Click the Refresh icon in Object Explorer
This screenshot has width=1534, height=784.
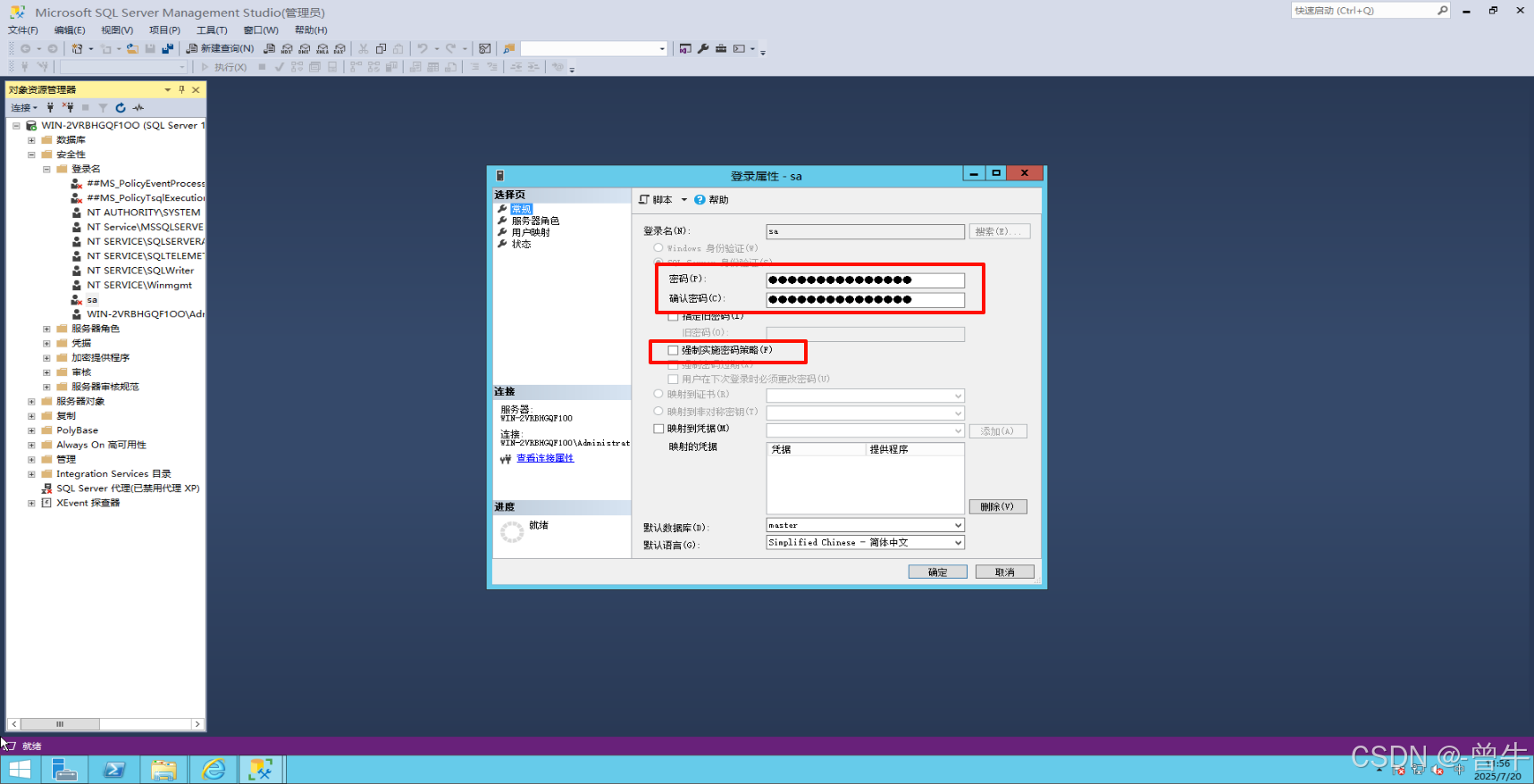(121, 107)
